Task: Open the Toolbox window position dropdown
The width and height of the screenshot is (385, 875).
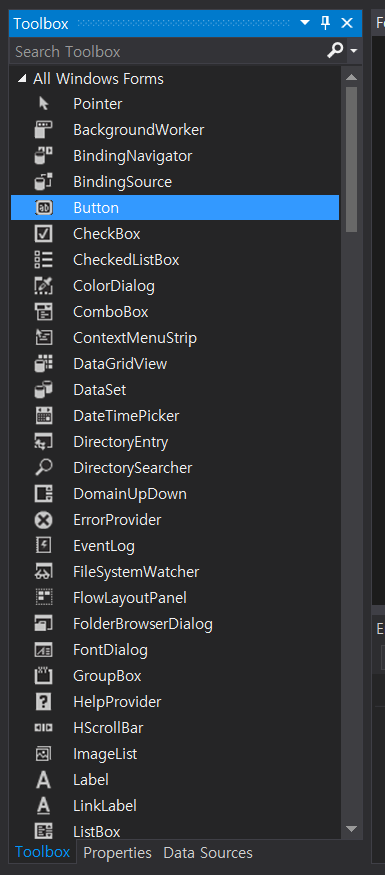Action: click(305, 23)
